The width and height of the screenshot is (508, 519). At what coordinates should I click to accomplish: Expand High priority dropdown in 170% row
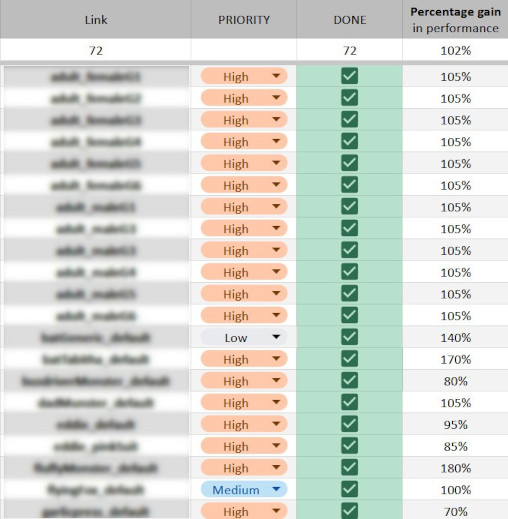tap(244, 359)
